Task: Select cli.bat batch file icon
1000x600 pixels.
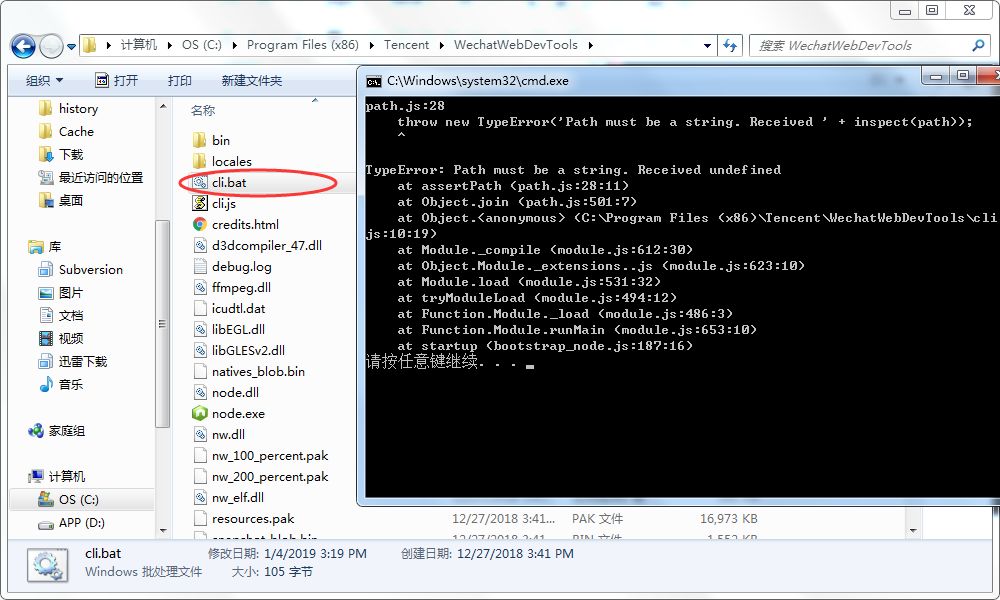Action: tap(200, 182)
